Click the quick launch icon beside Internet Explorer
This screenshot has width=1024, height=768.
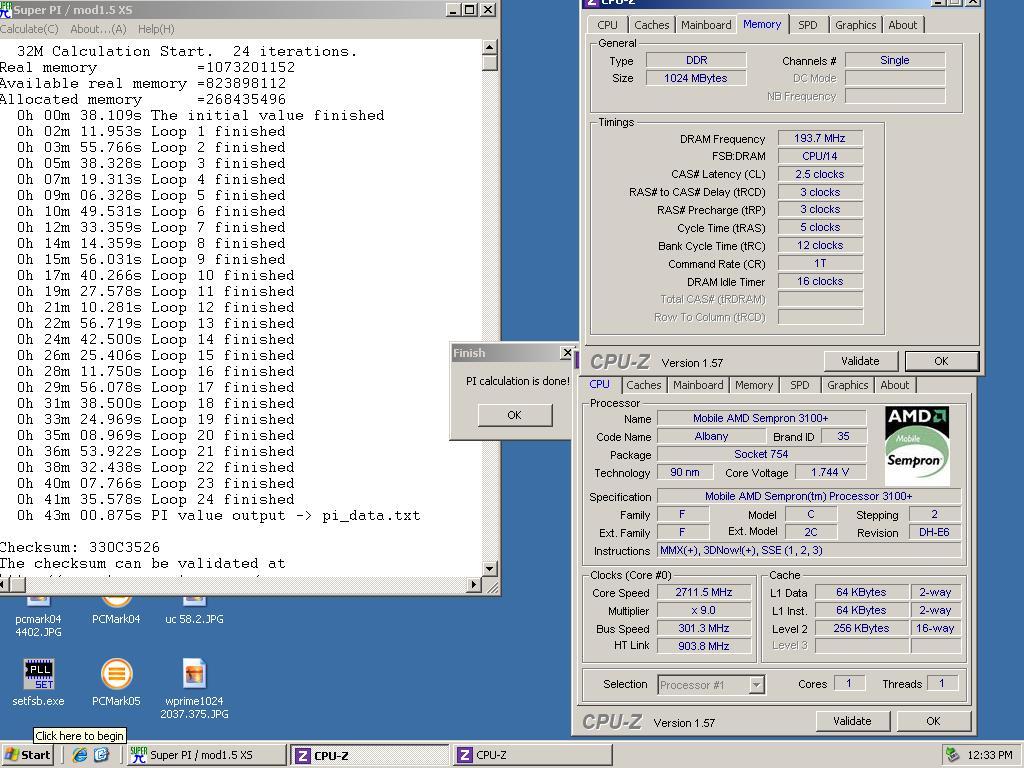pos(101,754)
